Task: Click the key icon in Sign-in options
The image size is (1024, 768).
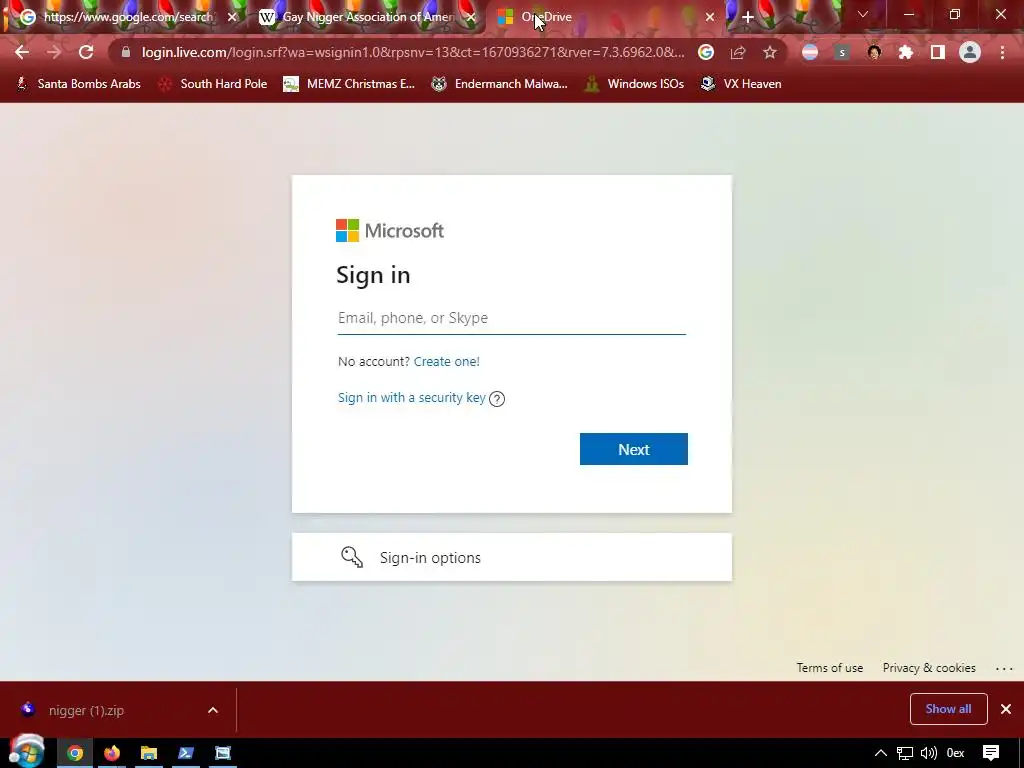Action: 352,557
